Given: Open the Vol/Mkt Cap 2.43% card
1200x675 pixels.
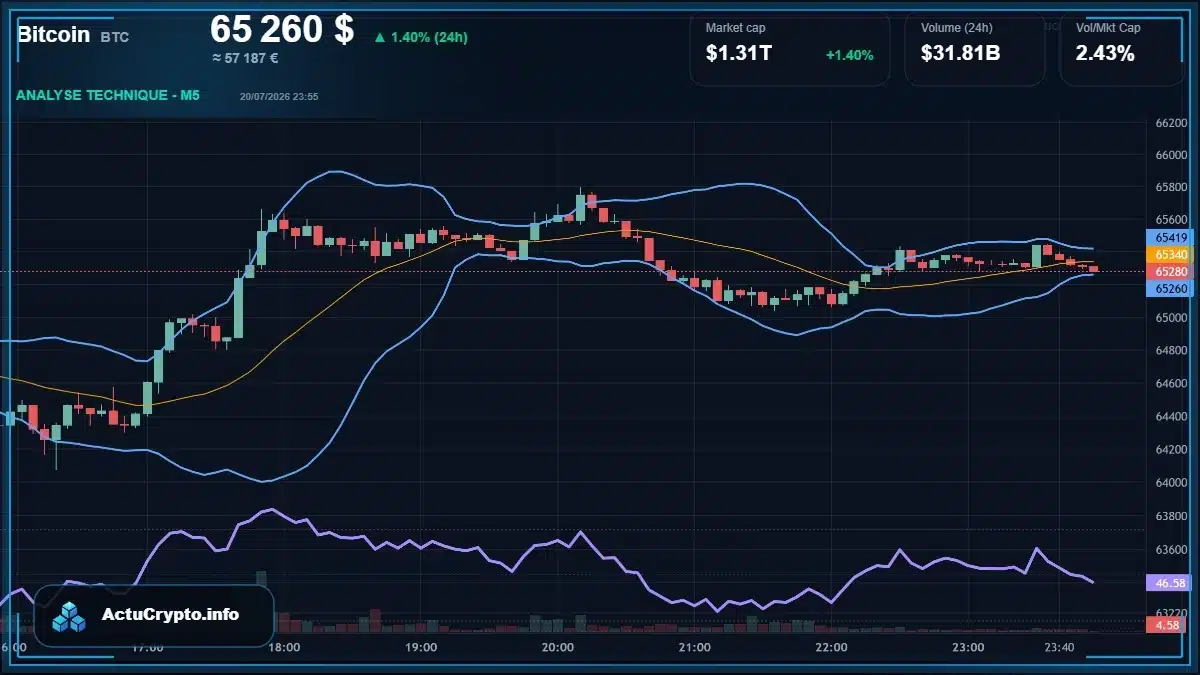Looking at the screenshot, I should click(x=1121, y=47).
